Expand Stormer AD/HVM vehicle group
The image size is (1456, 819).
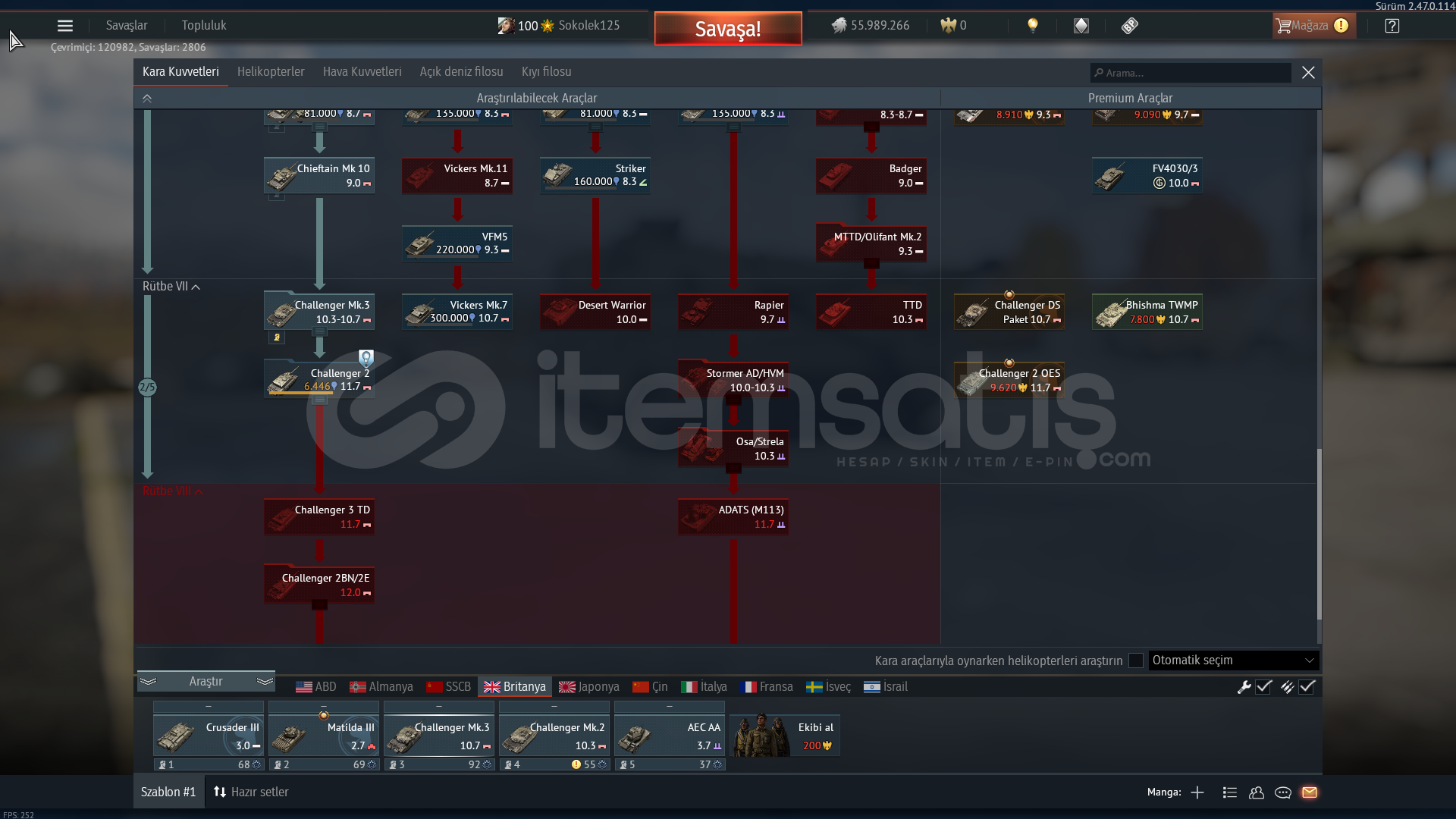(733, 381)
